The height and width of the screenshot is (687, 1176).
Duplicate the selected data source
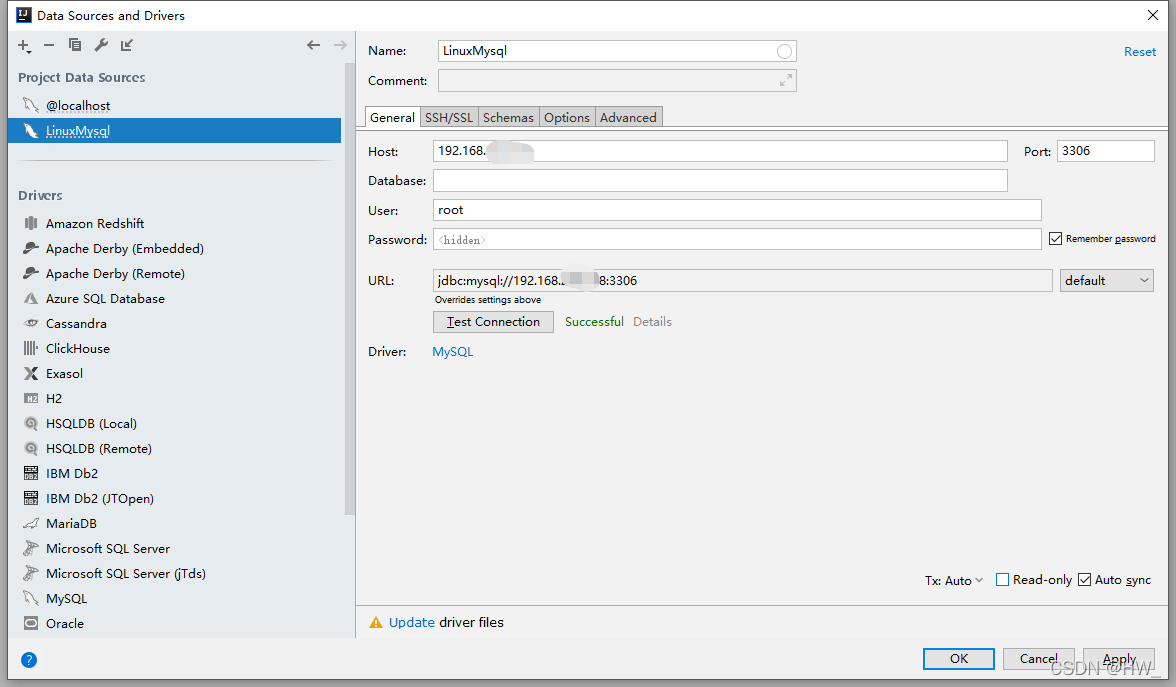(75, 45)
